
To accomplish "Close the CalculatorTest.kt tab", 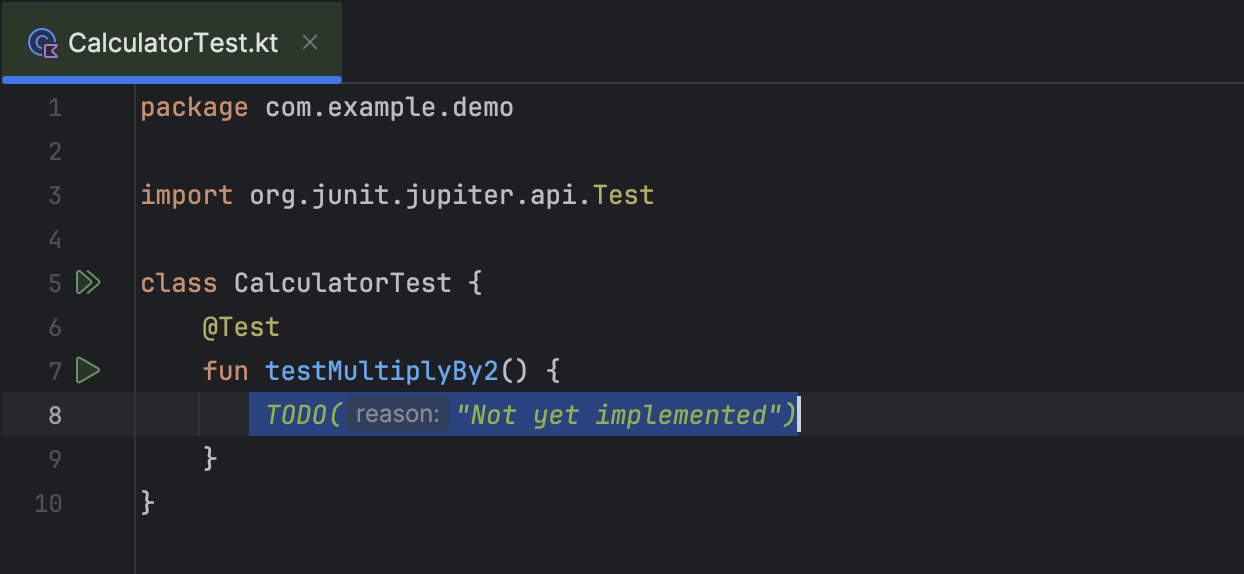I will (310, 42).
